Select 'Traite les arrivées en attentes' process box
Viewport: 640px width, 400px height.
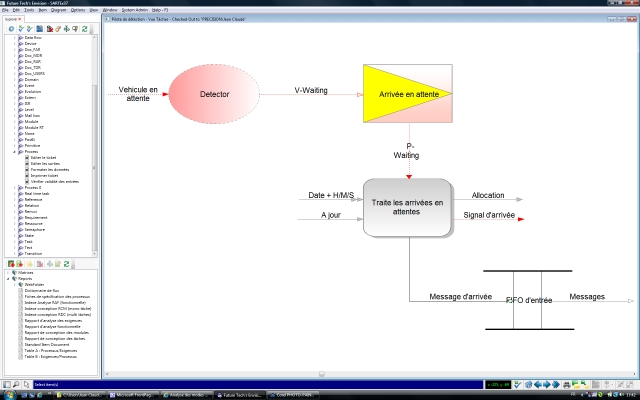(x=407, y=207)
